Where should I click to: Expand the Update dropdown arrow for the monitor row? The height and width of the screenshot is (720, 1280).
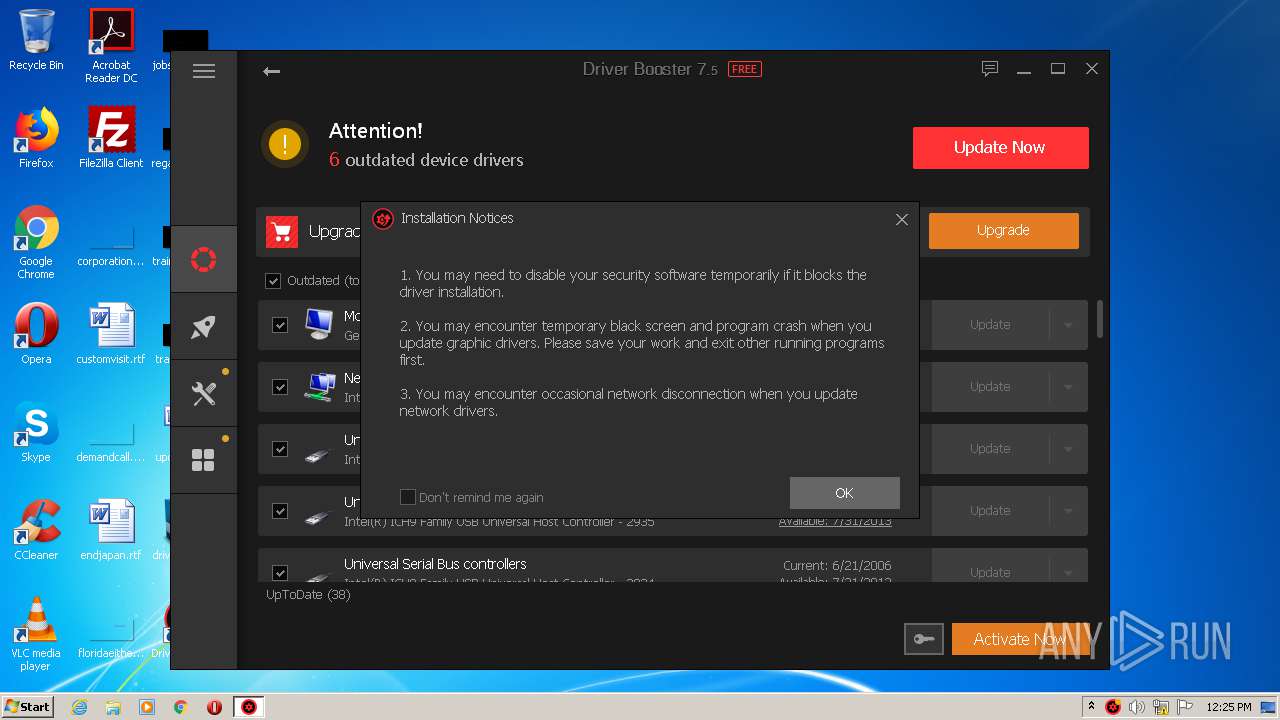[x=1068, y=325]
